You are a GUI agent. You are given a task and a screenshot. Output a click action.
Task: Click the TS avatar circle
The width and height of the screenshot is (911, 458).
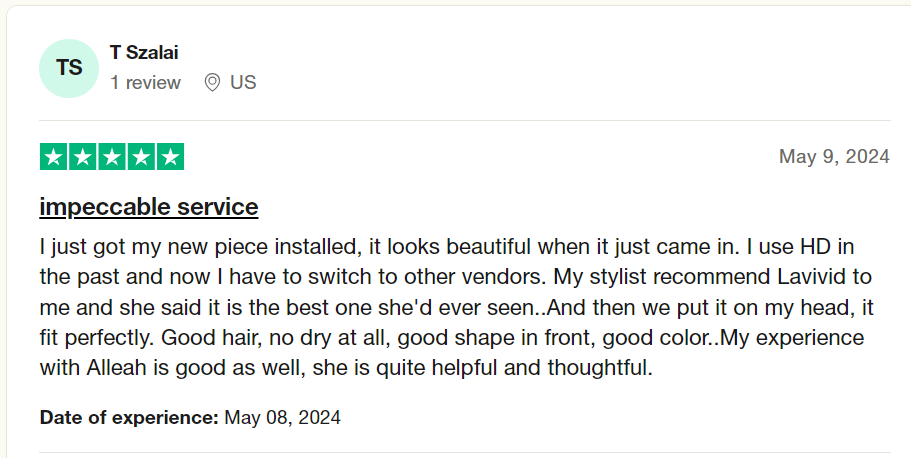tap(69, 69)
